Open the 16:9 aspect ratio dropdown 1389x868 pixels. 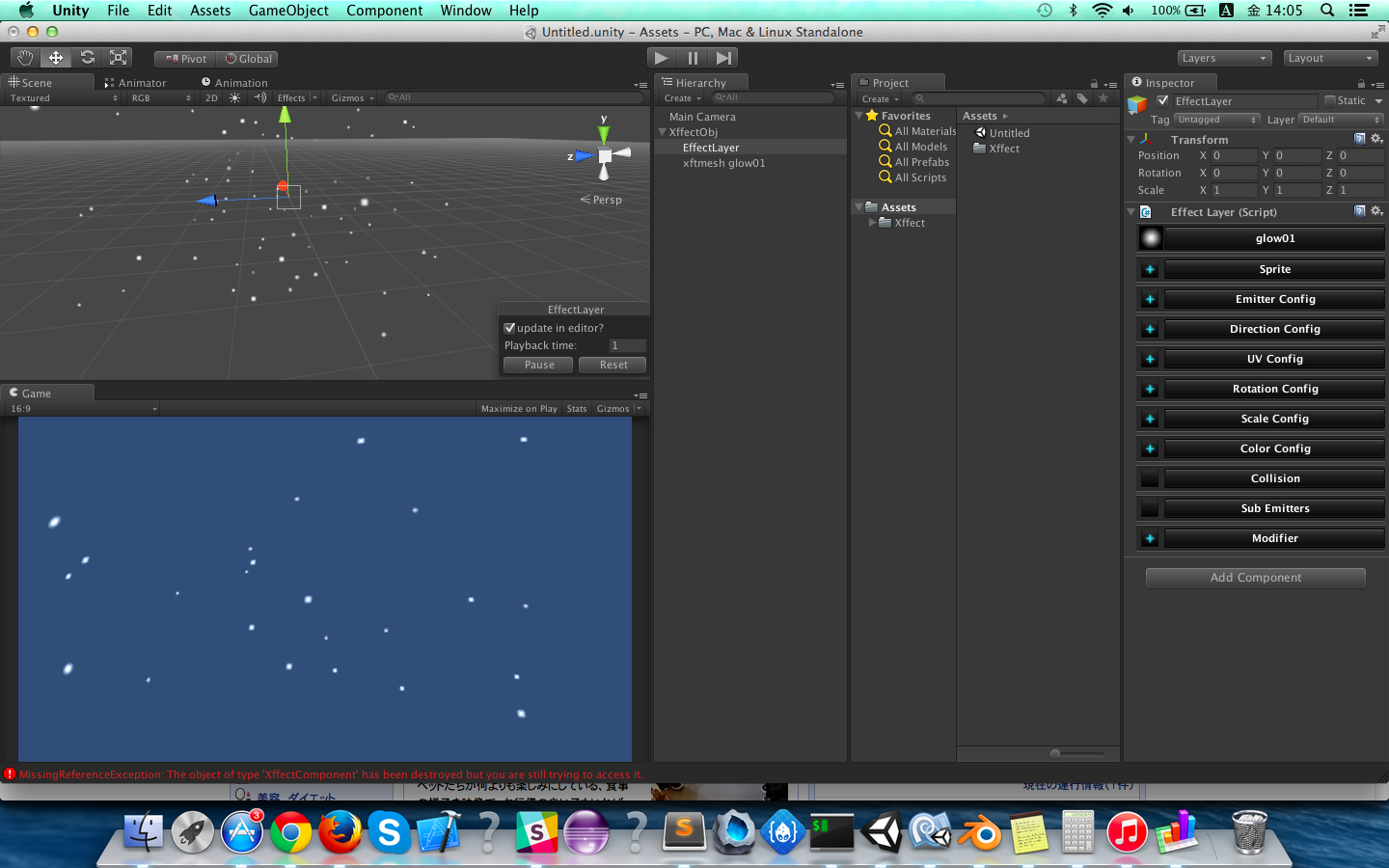[x=83, y=409]
